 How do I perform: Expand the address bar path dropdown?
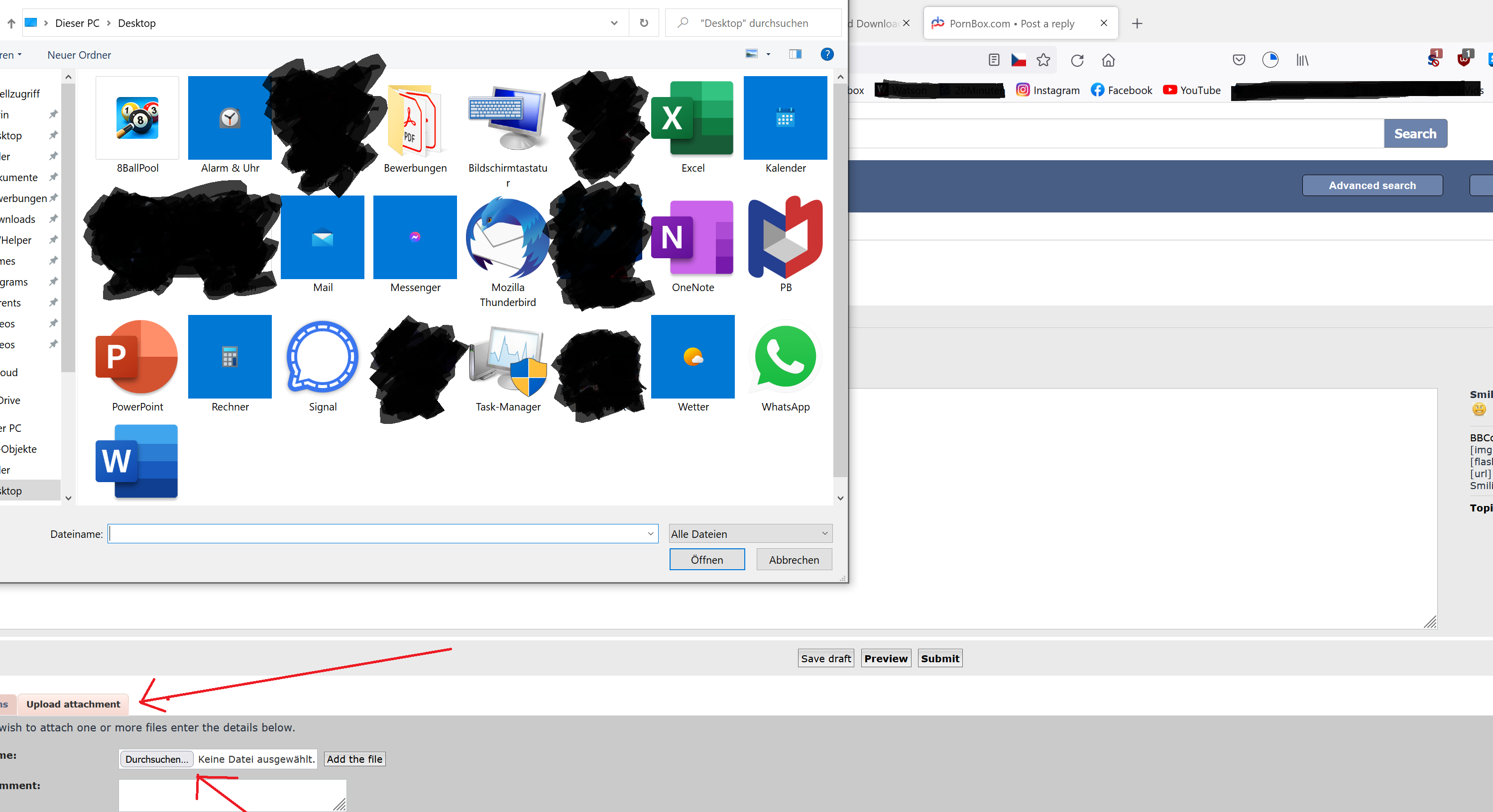[614, 23]
